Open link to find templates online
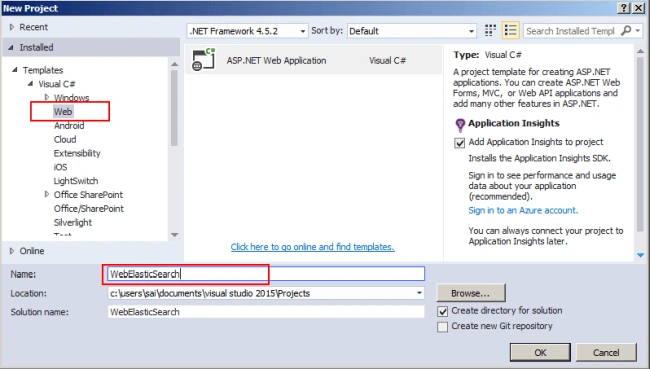 (x=313, y=247)
